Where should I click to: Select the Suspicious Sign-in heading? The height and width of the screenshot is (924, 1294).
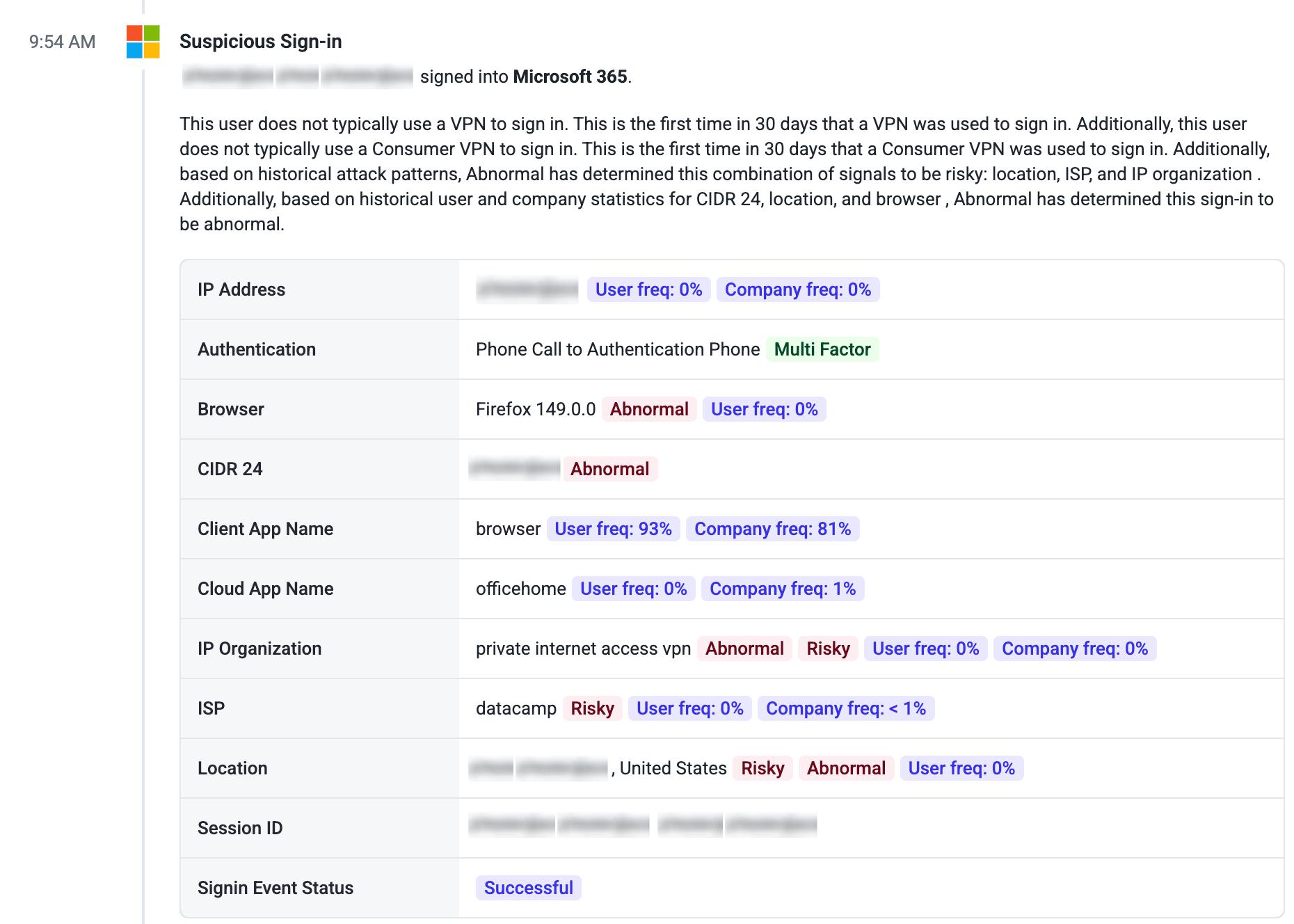(261, 42)
